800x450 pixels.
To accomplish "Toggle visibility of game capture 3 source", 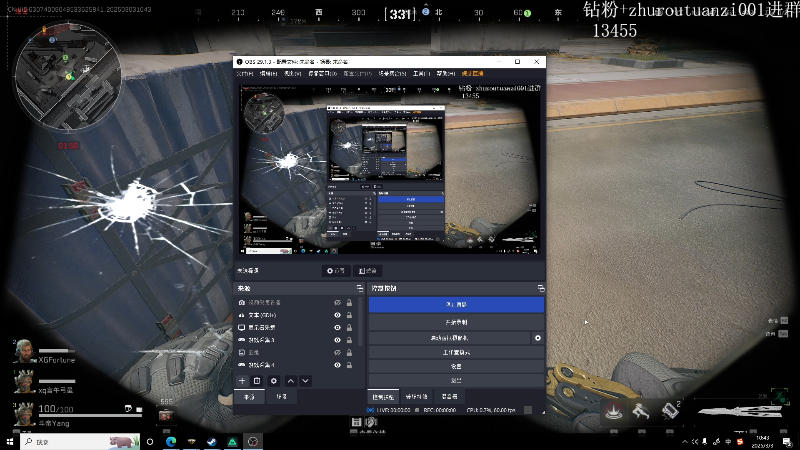I will pos(337,340).
